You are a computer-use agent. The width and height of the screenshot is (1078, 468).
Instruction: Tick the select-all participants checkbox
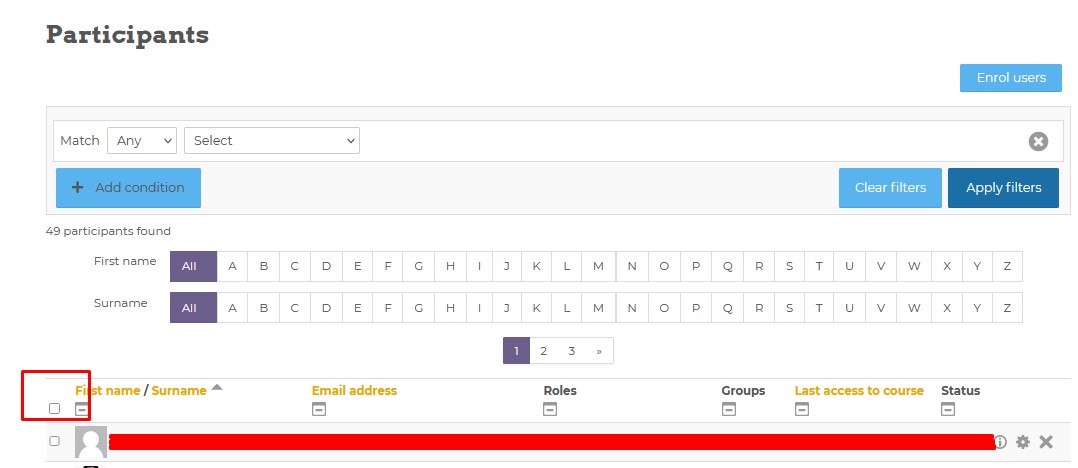pos(55,408)
